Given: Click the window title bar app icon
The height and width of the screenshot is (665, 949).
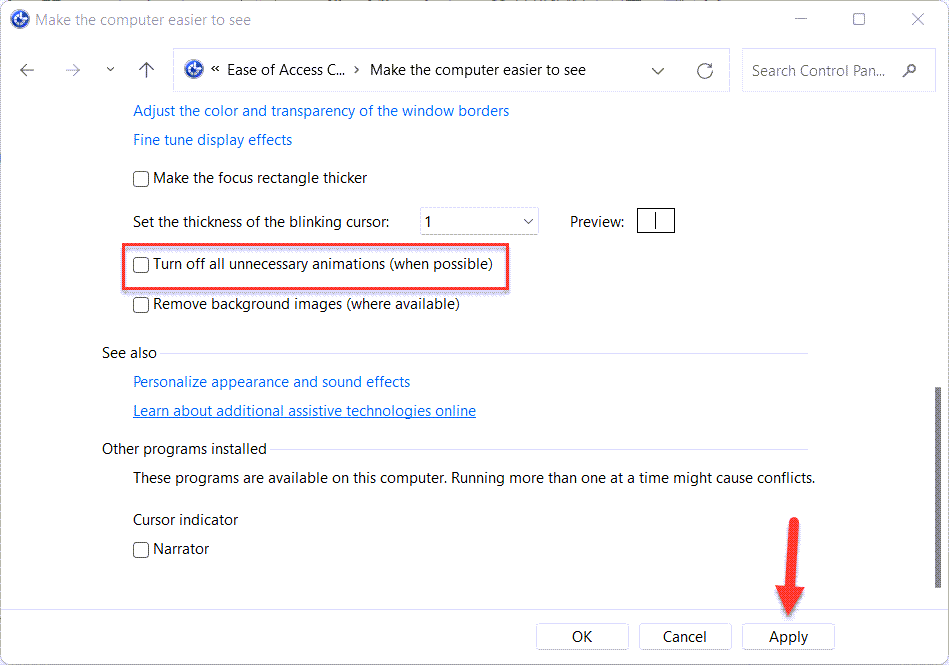Looking at the screenshot, I should 19,20.
